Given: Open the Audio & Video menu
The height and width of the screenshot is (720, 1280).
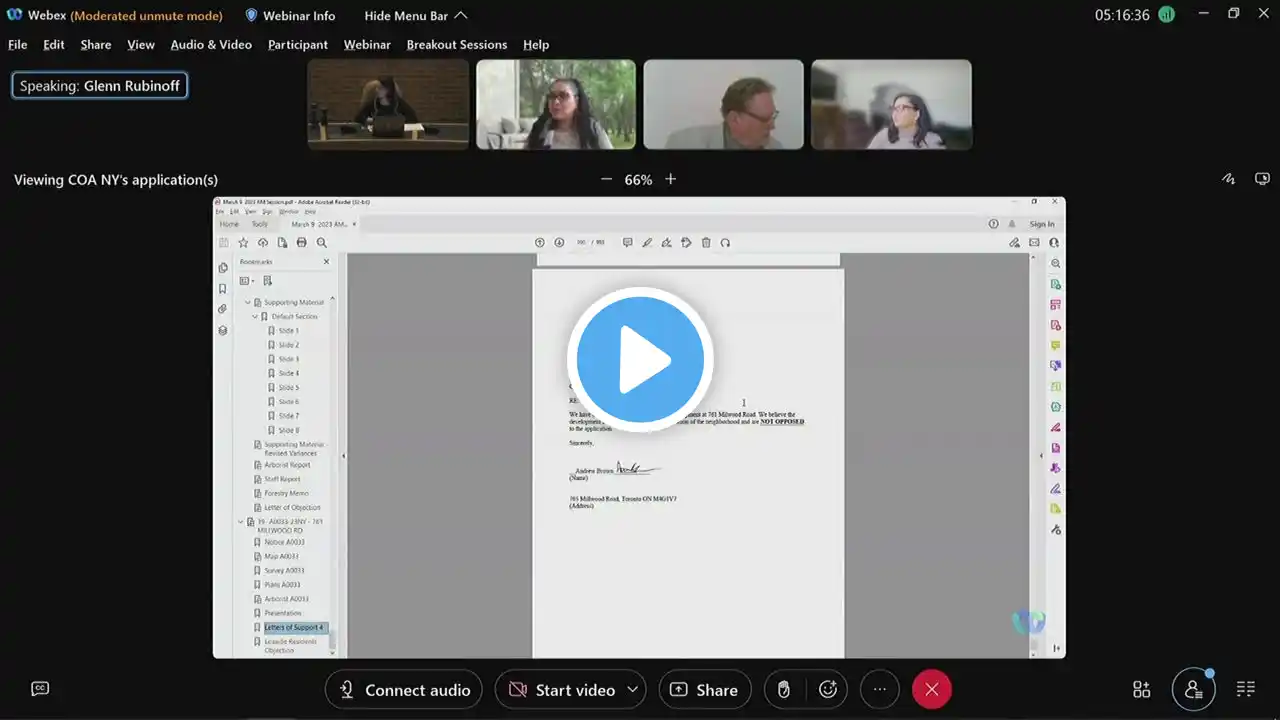Looking at the screenshot, I should pyautogui.click(x=211, y=45).
